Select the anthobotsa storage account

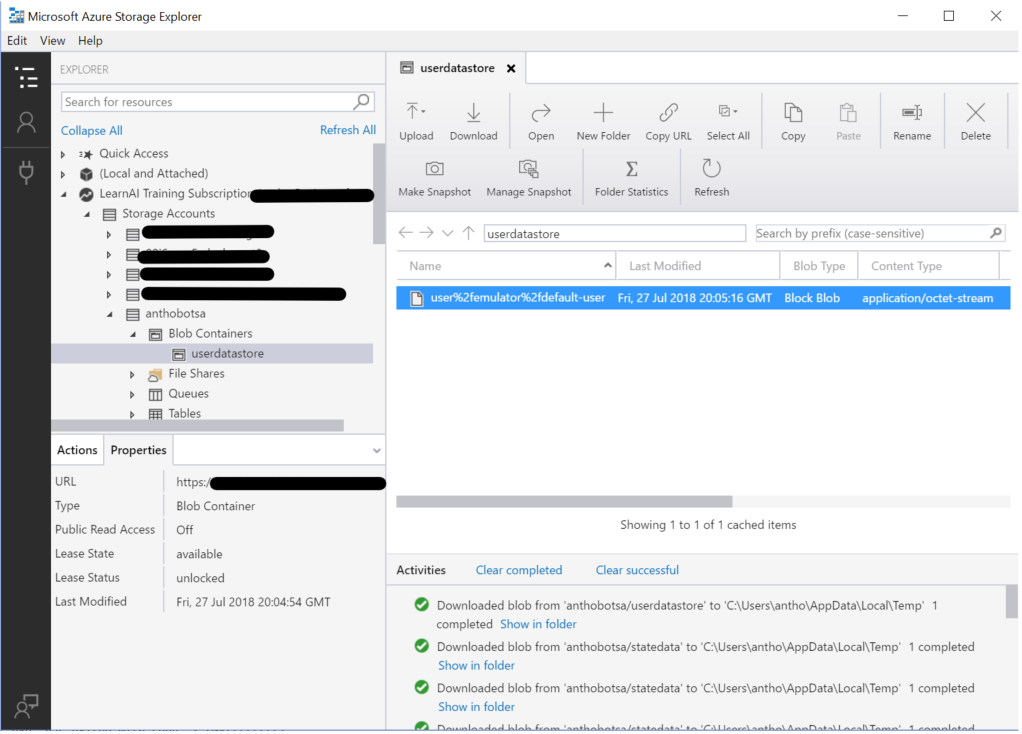175,314
